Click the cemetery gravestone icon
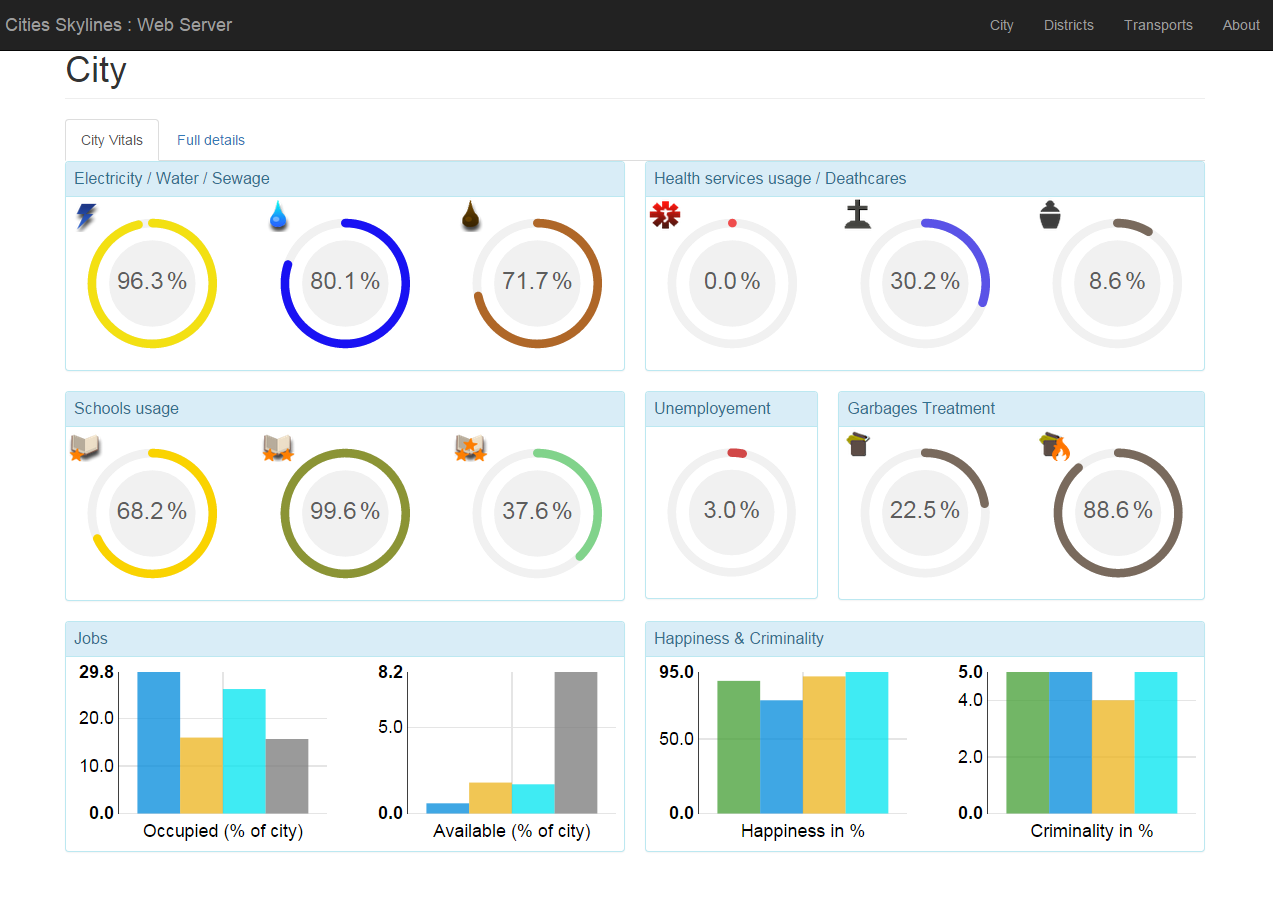This screenshot has width=1273, height=907. pyautogui.click(x=857, y=215)
